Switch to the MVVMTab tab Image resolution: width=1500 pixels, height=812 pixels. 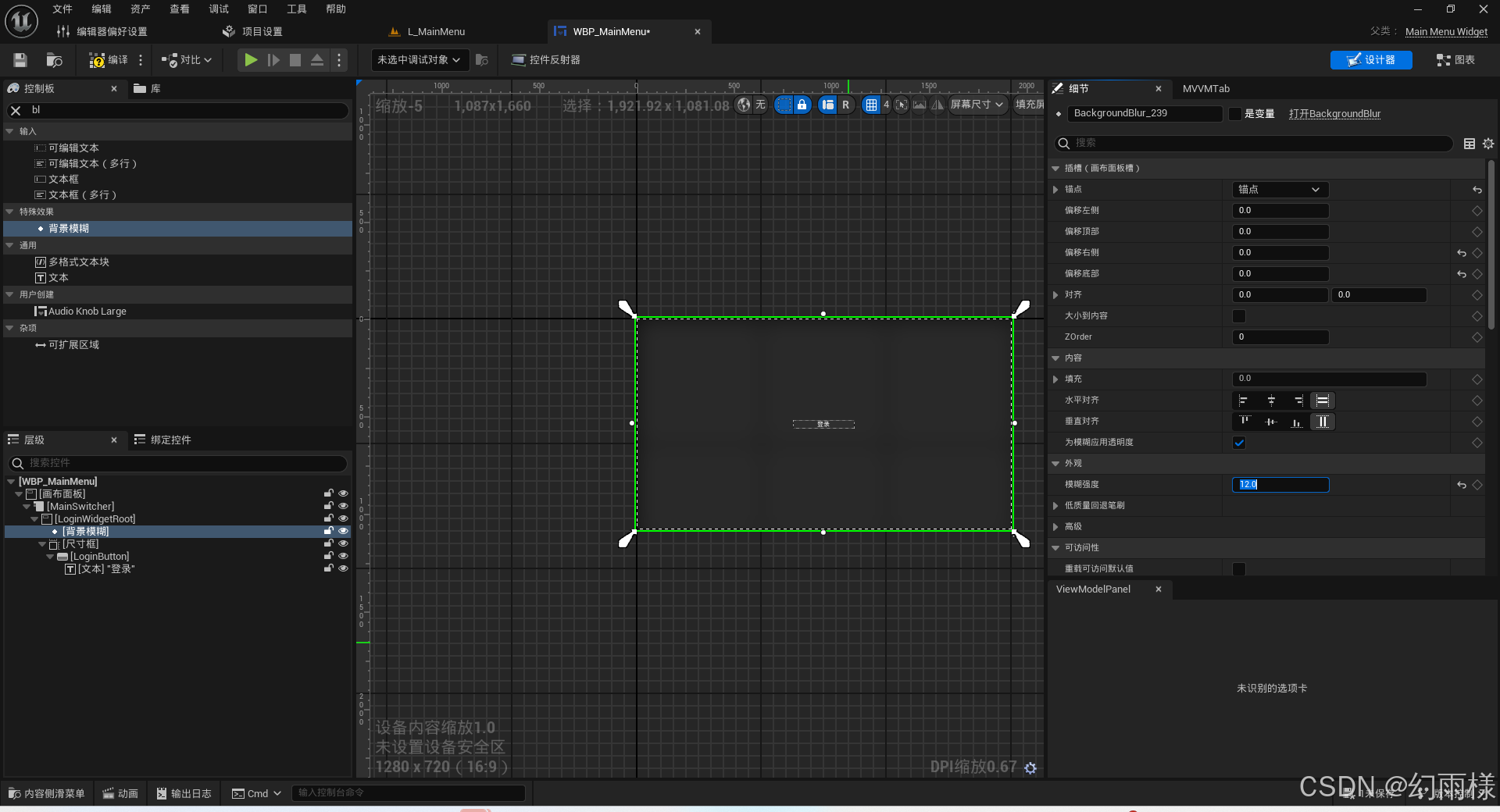(1205, 89)
